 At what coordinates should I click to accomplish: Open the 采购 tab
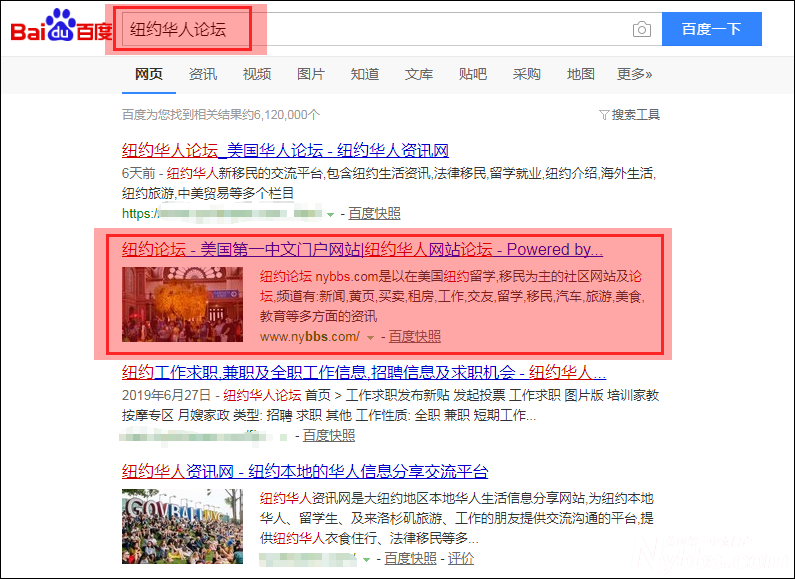pos(526,75)
